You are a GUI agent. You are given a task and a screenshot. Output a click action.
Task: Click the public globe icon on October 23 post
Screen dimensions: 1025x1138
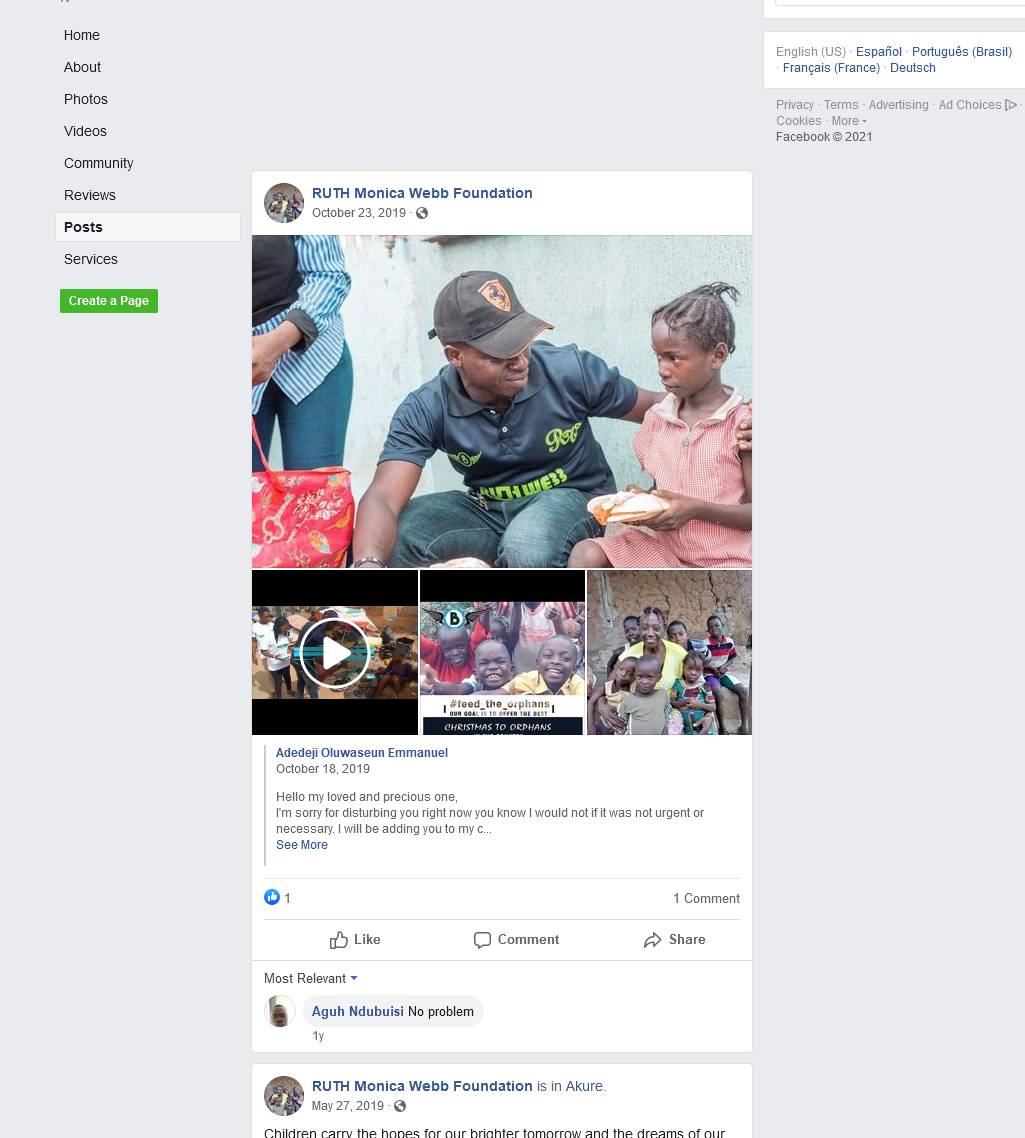pos(422,213)
